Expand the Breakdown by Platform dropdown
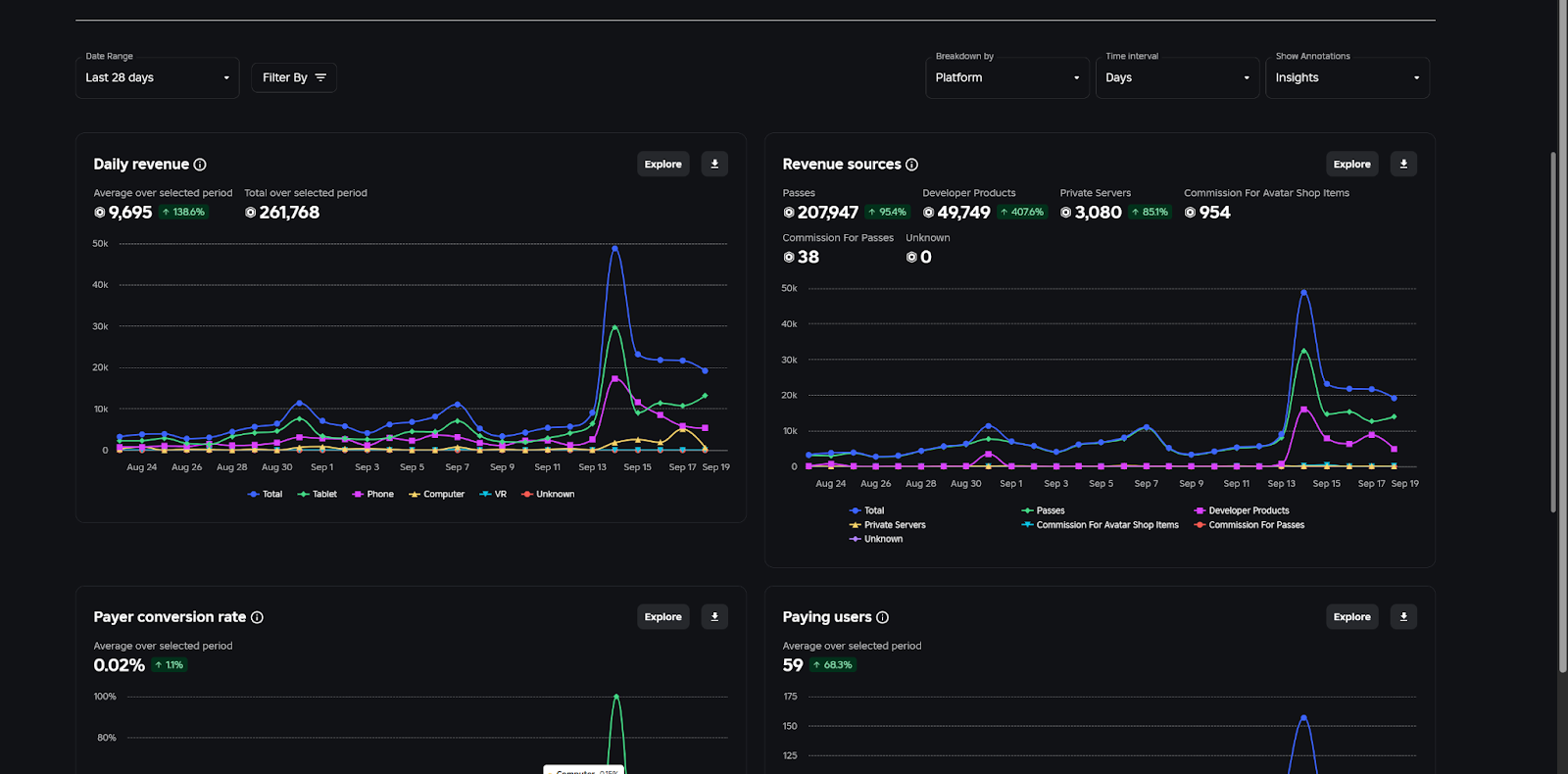 pyautogui.click(x=1006, y=77)
